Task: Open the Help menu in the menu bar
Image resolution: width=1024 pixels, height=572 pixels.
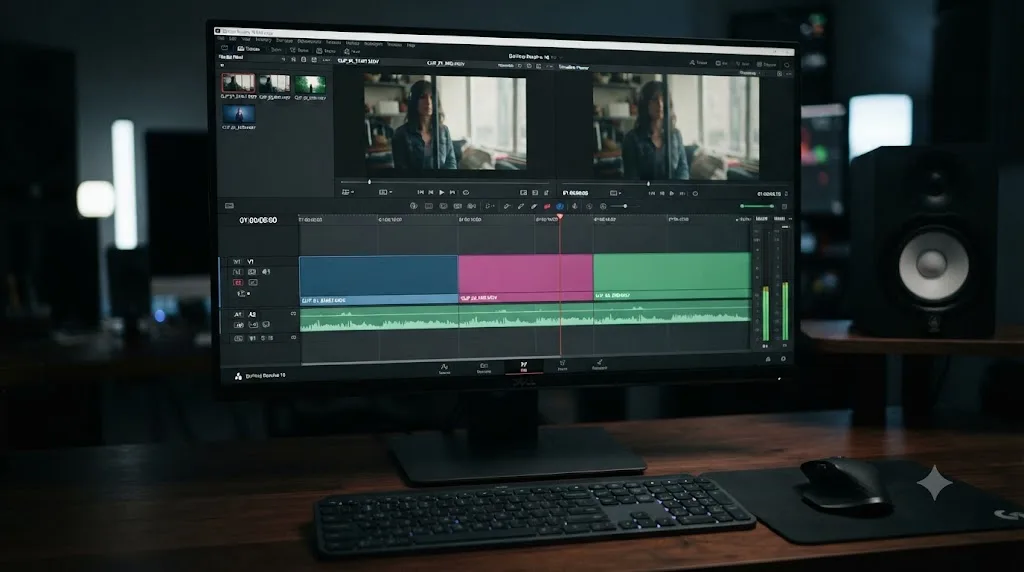Action: [x=411, y=45]
